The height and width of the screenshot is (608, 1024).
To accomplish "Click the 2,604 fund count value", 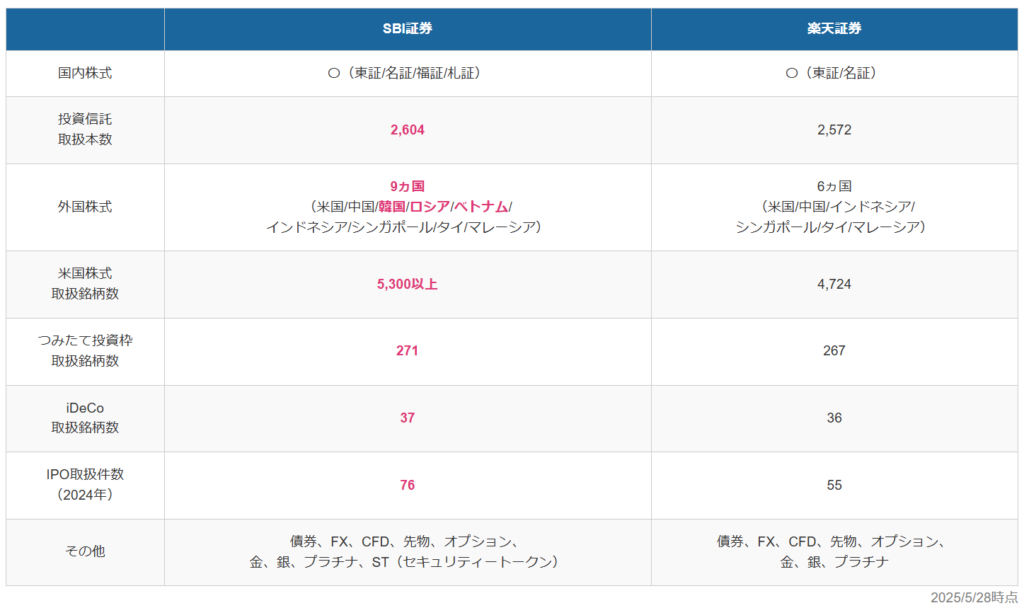I will click(408, 130).
